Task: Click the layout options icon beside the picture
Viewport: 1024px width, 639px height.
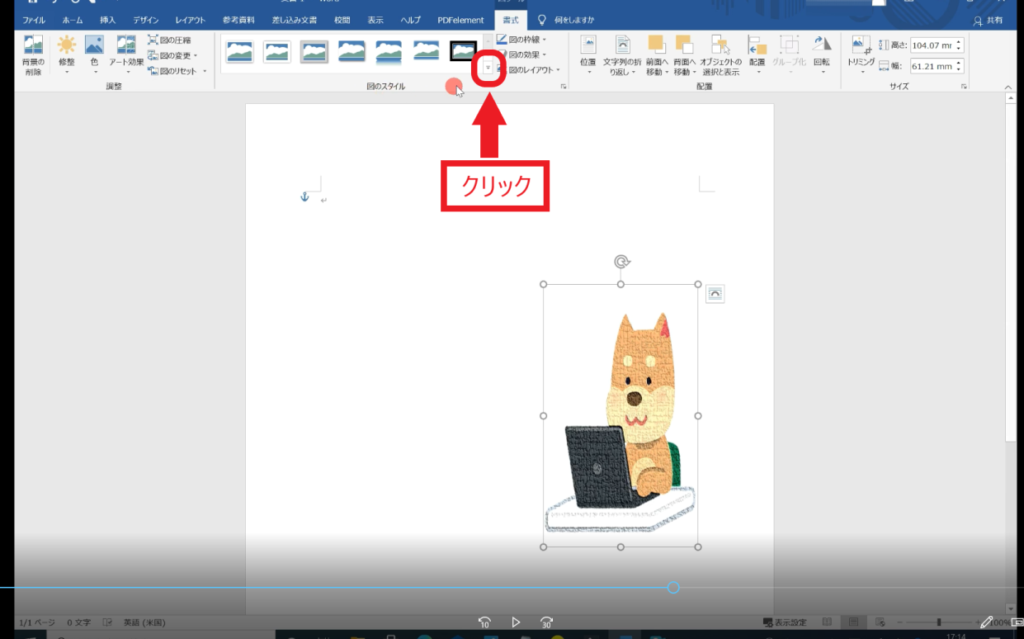Action: (715, 293)
